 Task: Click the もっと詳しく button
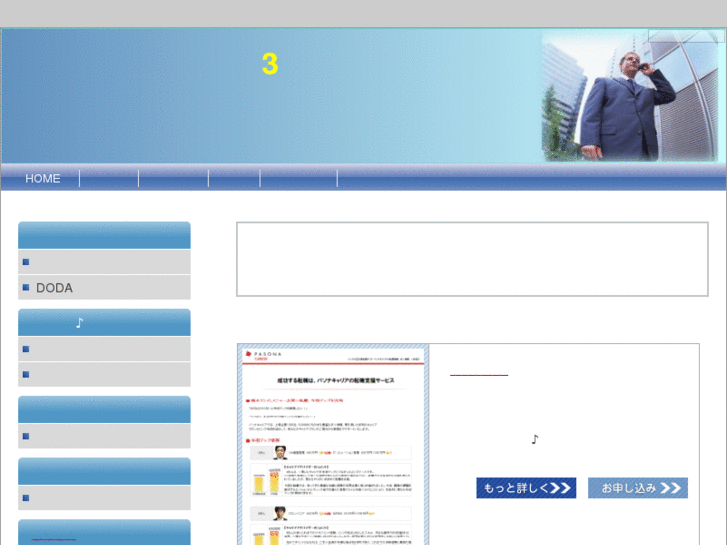pyautogui.click(x=526, y=488)
